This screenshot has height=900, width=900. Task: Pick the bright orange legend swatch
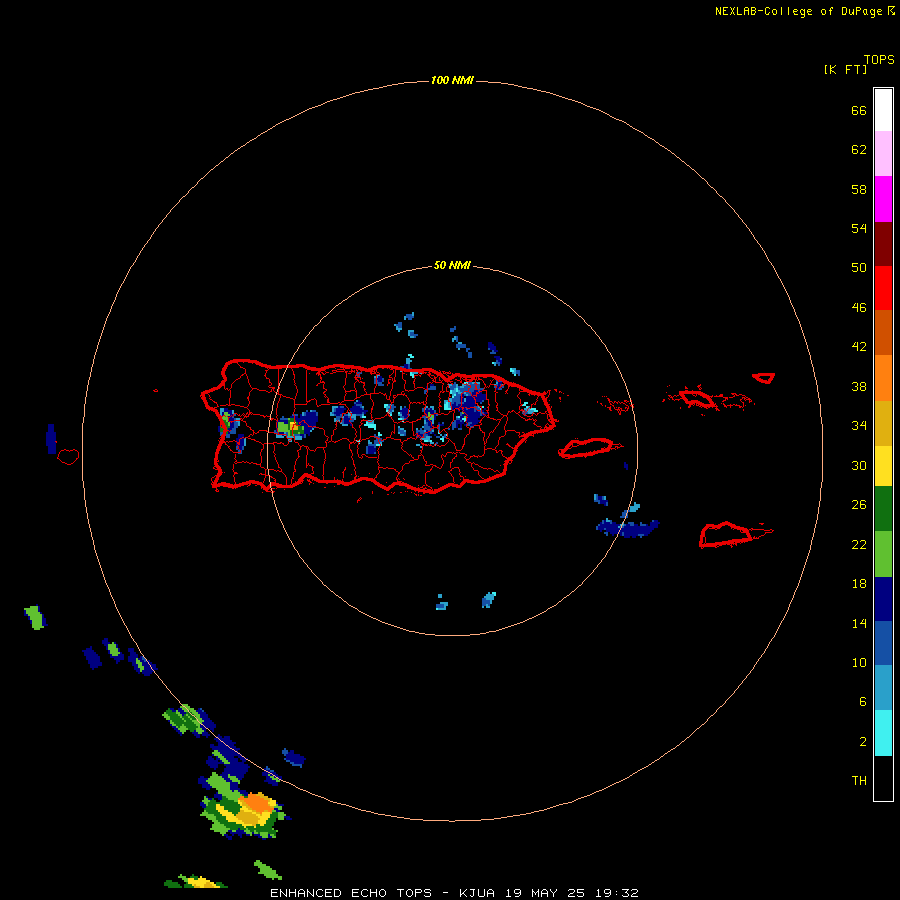click(883, 378)
